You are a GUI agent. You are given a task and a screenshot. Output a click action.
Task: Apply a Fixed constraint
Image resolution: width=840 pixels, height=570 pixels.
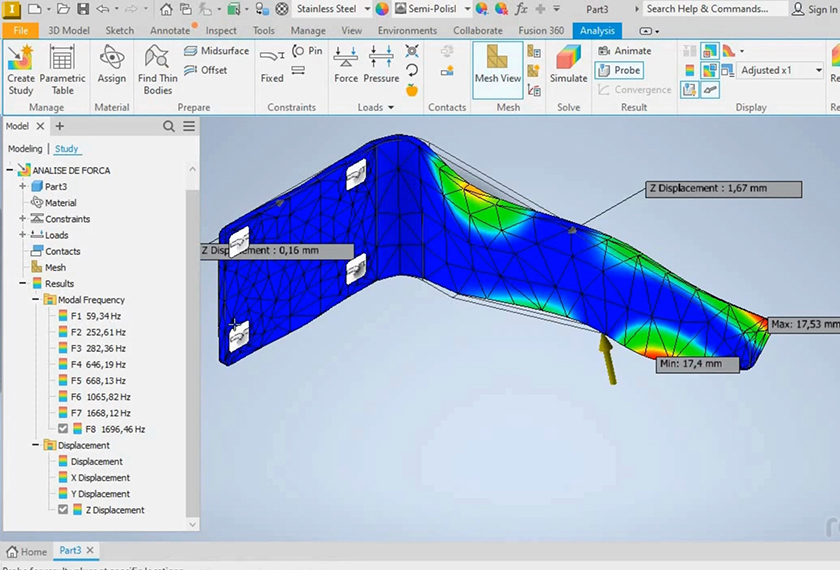point(272,66)
